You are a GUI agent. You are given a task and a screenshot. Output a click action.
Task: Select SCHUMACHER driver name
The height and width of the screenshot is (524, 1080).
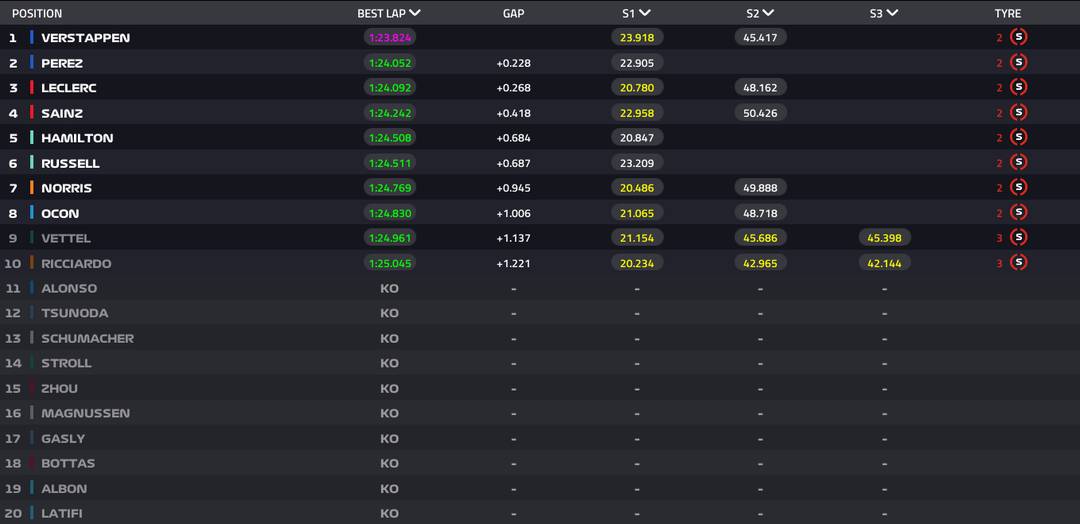coord(87,338)
